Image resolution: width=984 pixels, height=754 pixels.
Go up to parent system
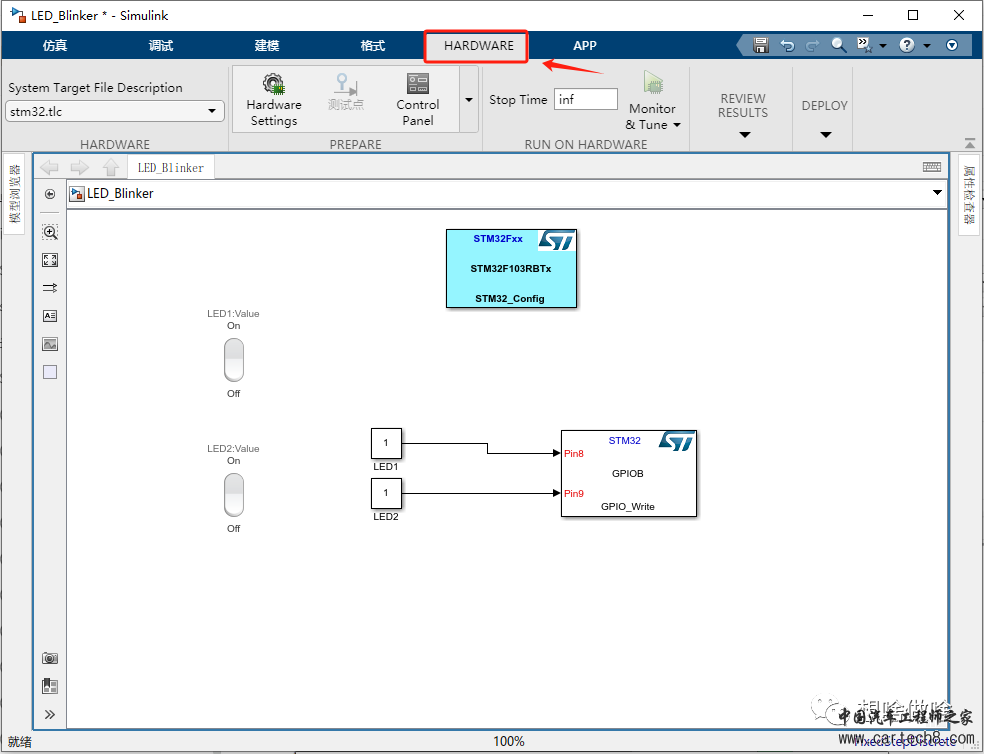coord(111,168)
